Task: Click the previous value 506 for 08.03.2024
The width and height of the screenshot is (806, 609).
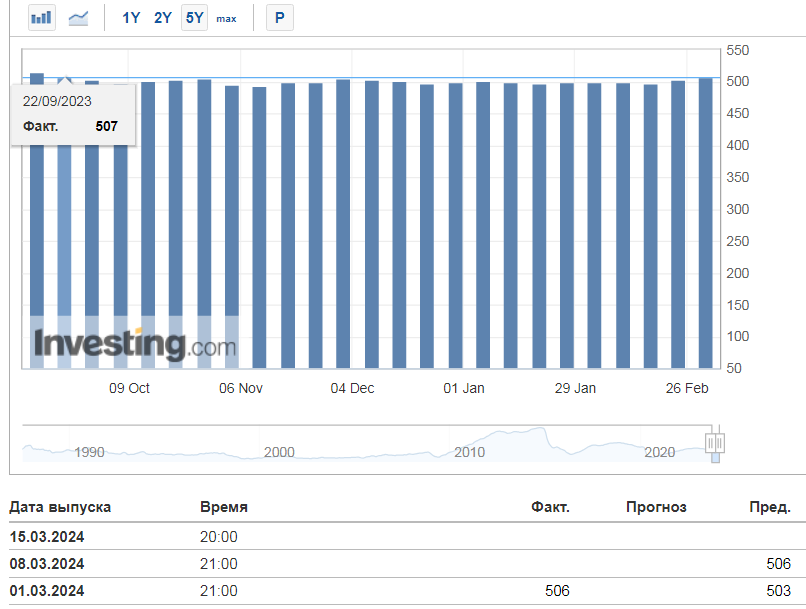Action: (x=778, y=564)
